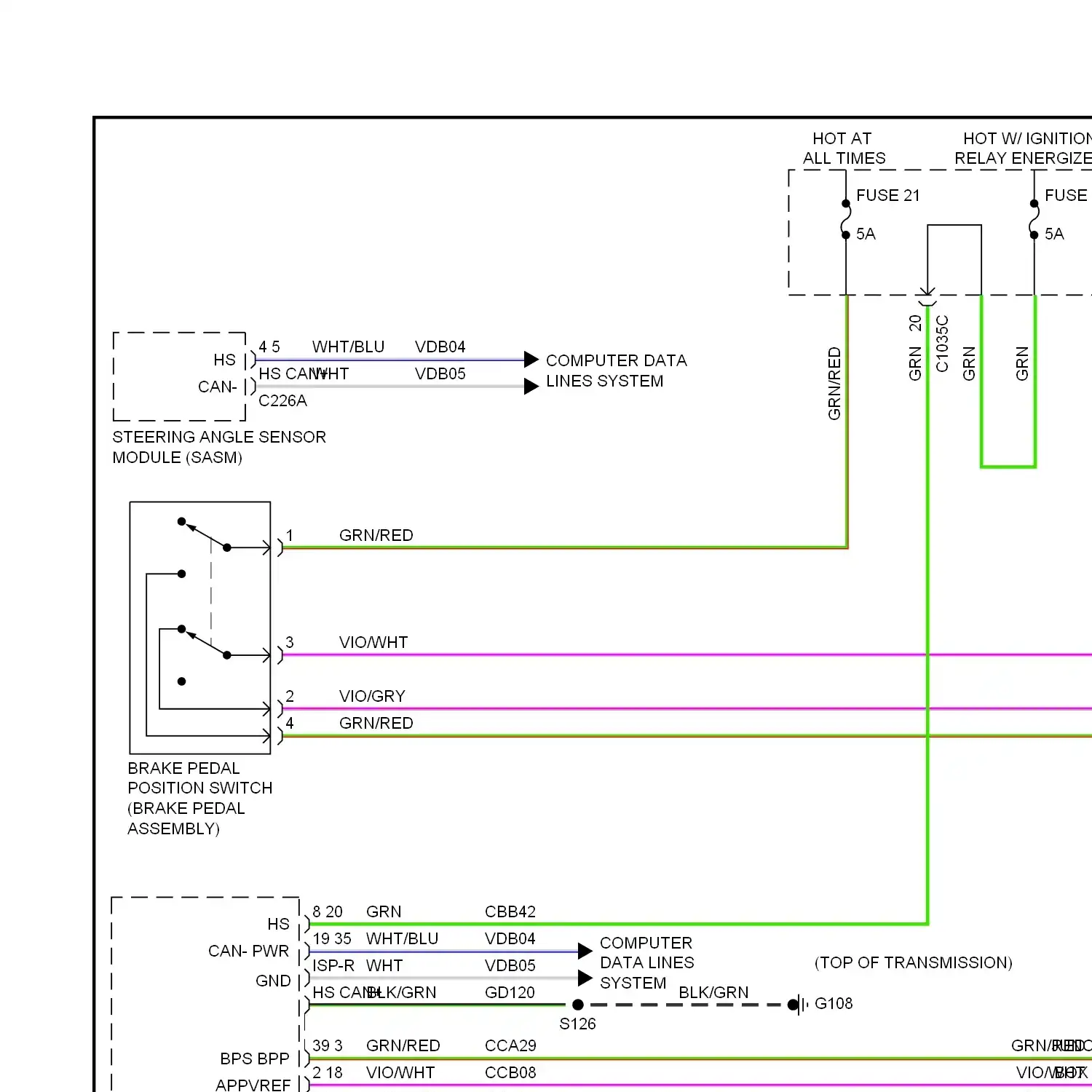Select the CCA29 circuit code

510,1045
